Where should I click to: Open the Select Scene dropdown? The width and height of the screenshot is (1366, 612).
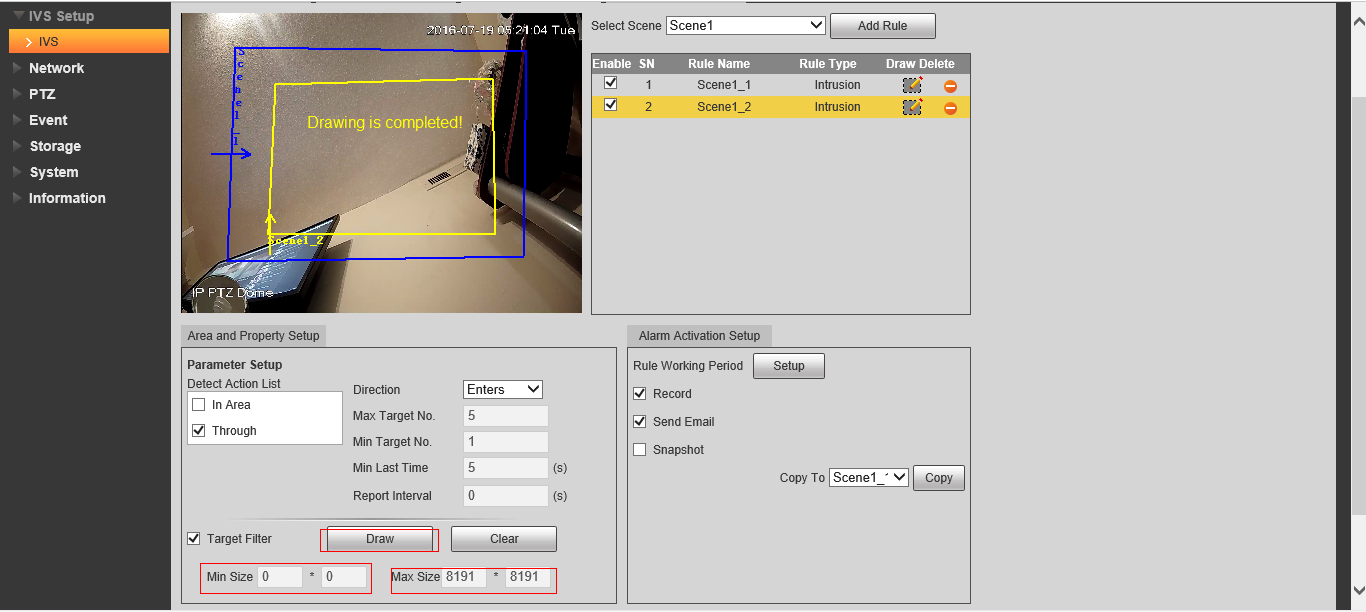(x=746, y=25)
